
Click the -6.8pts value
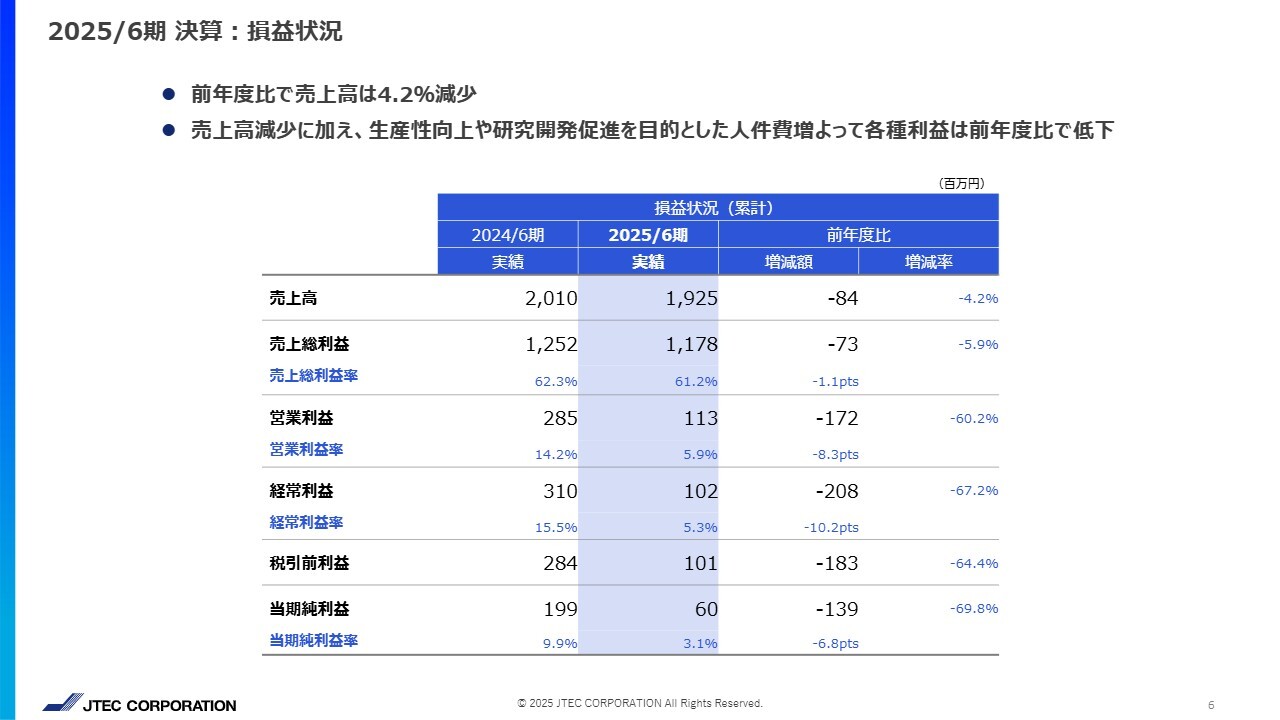pyautogui.click(x=835, y=644)
